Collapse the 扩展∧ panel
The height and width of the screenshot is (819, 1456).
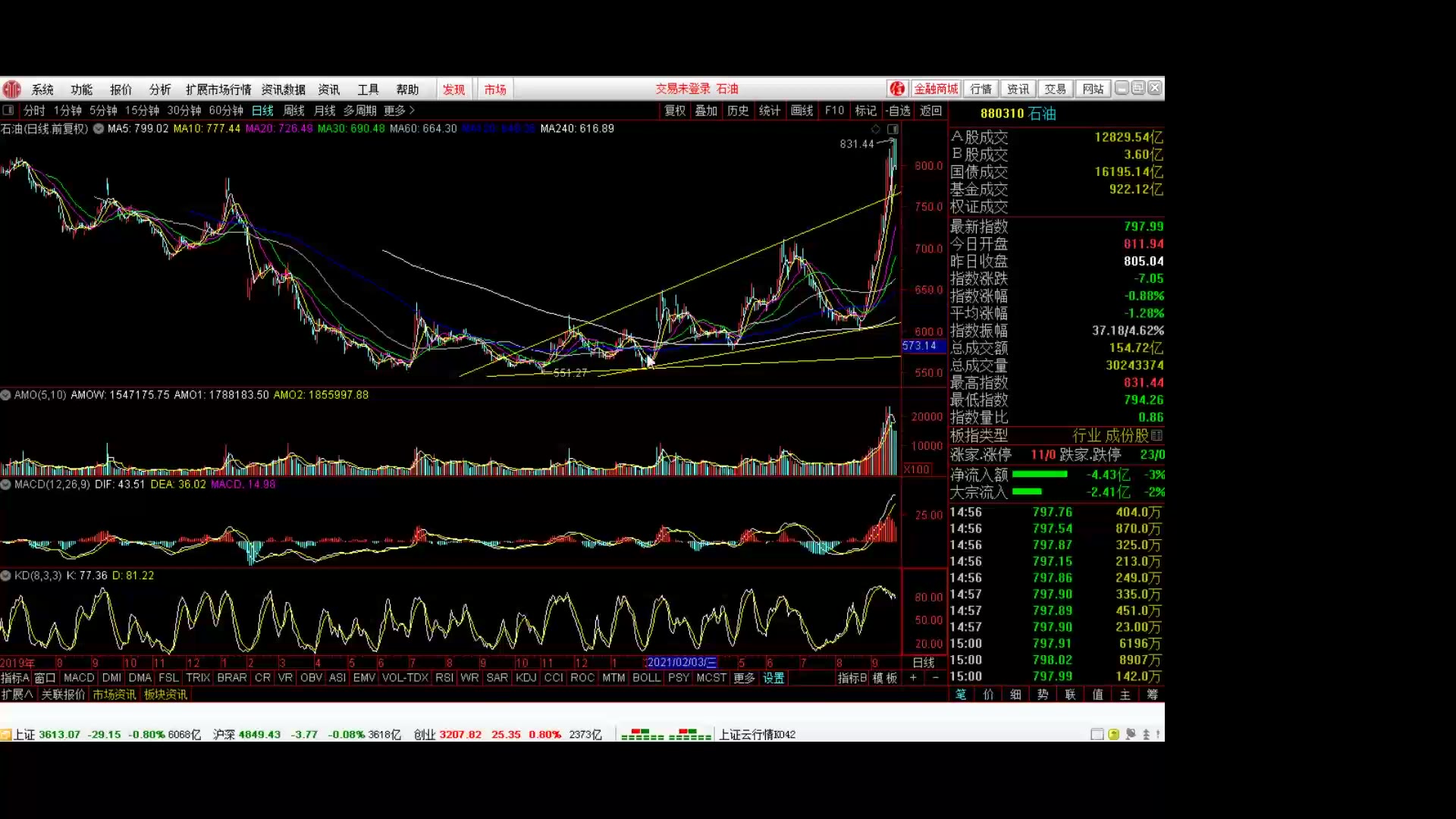17,695
